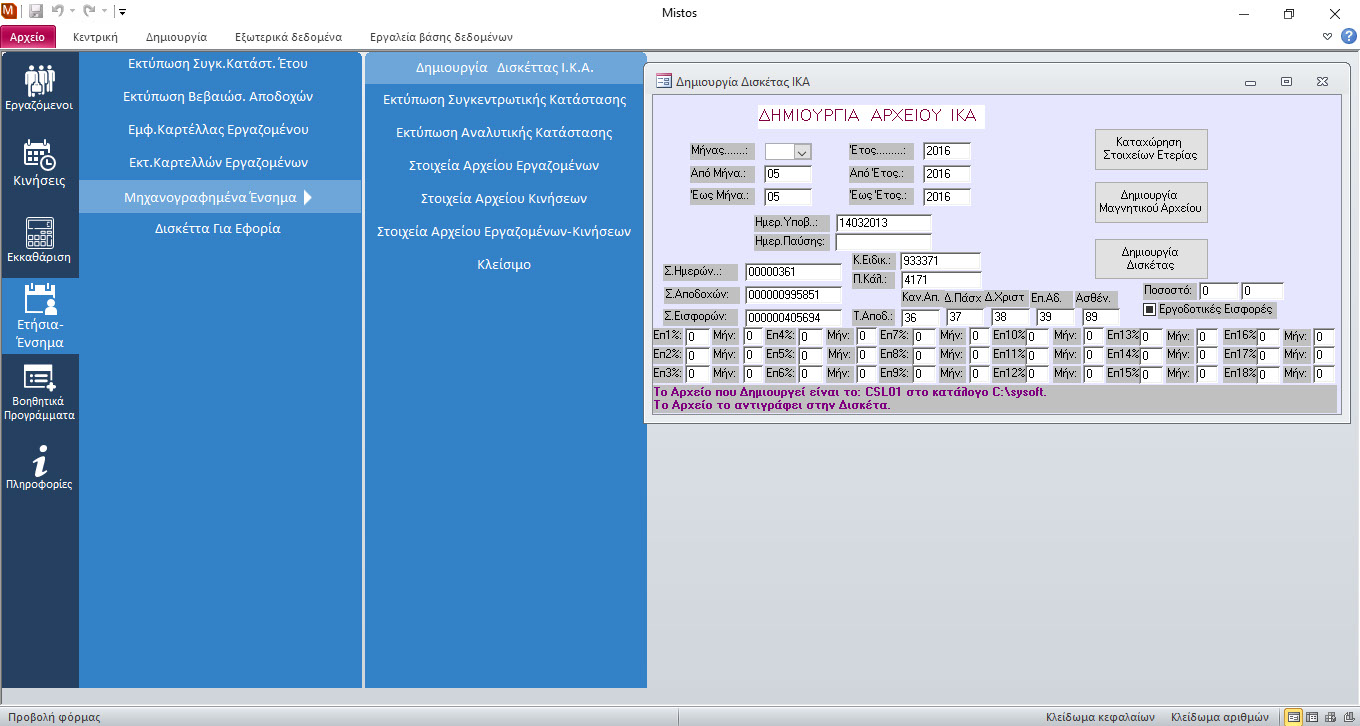
Task: Open the Αρχείο ribbon tab
Action: coord(28,37)
